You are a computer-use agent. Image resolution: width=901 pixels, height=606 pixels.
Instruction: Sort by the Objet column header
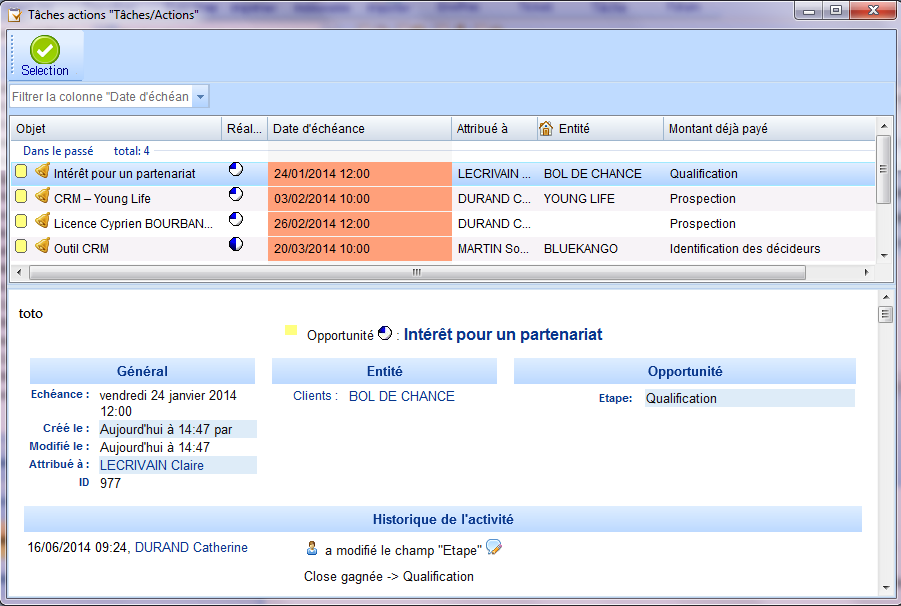coord(115,129)
